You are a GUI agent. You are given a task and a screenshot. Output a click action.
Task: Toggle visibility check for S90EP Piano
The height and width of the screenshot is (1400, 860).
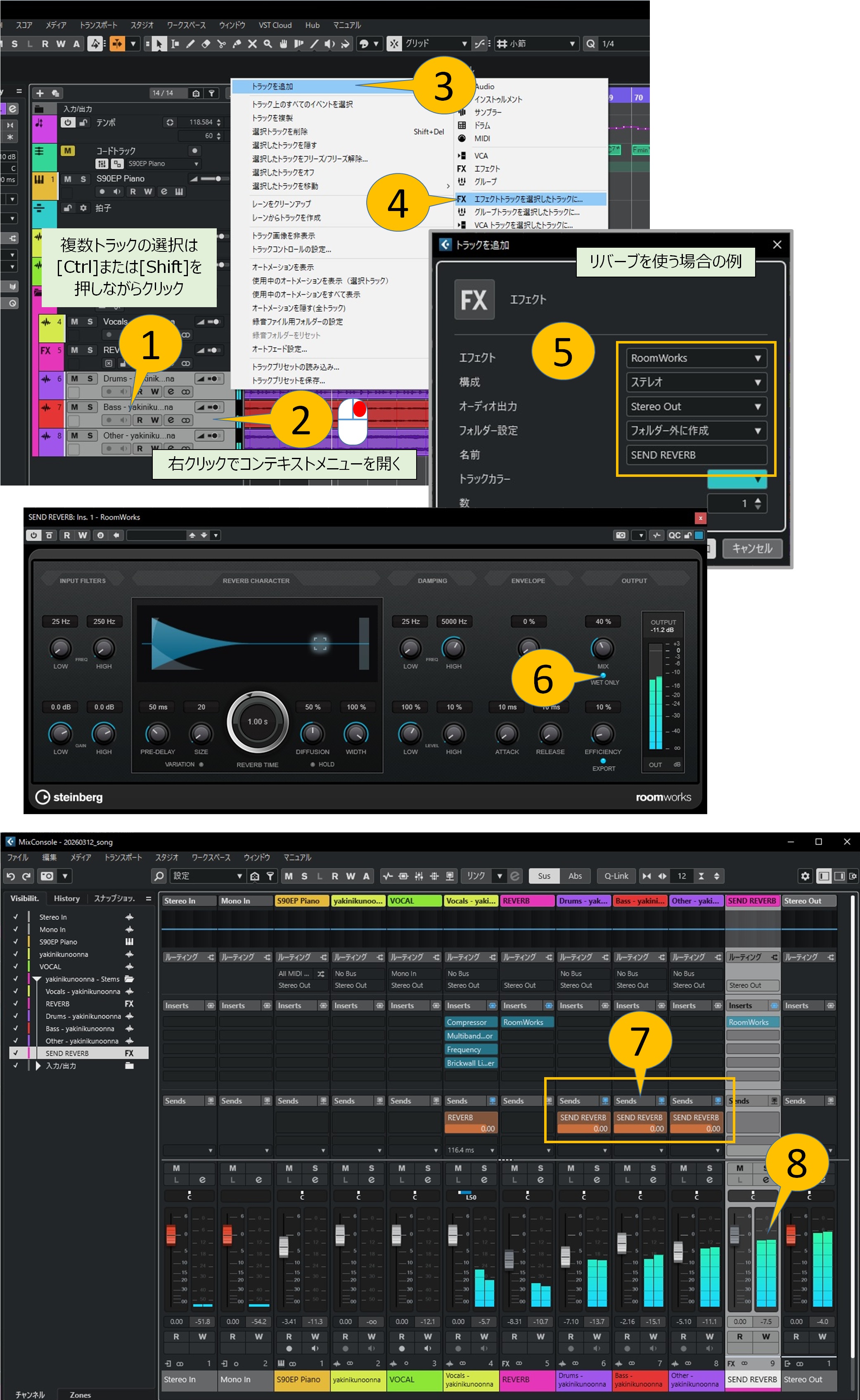tap(15, 942)
